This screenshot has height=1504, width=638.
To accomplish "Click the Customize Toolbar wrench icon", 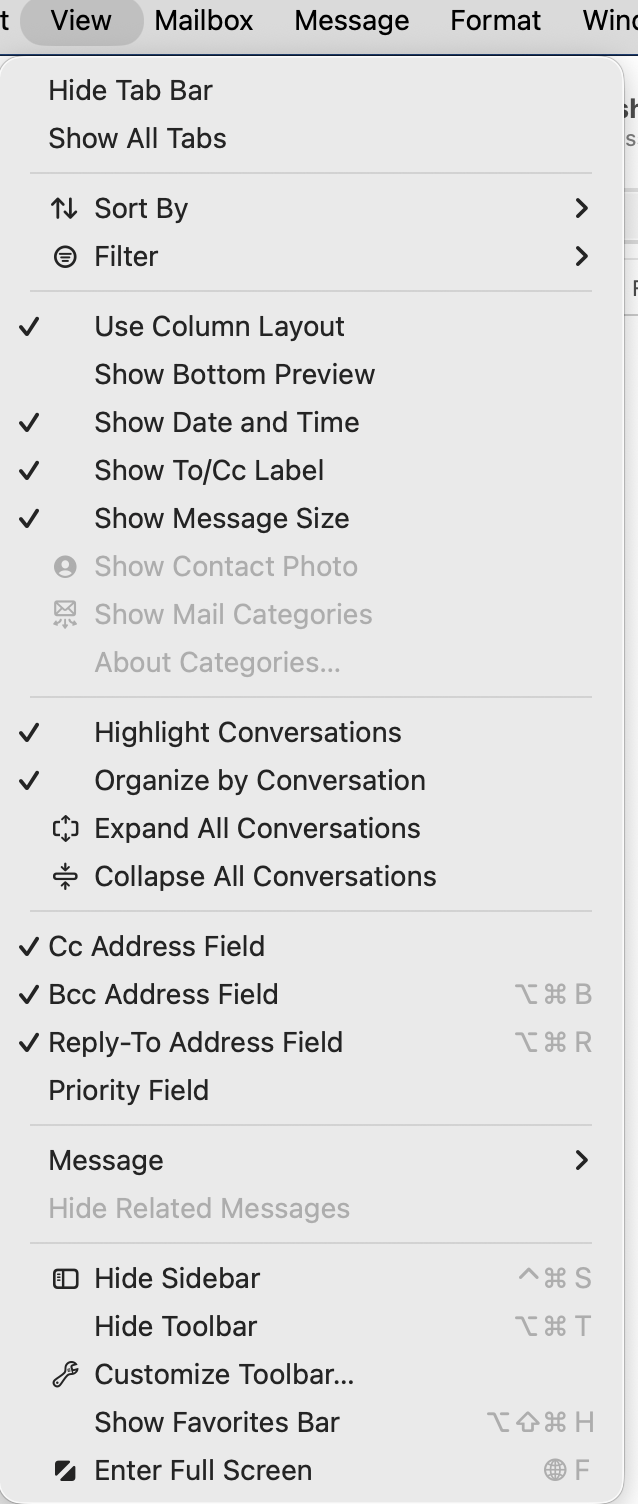I will 65,1375.
